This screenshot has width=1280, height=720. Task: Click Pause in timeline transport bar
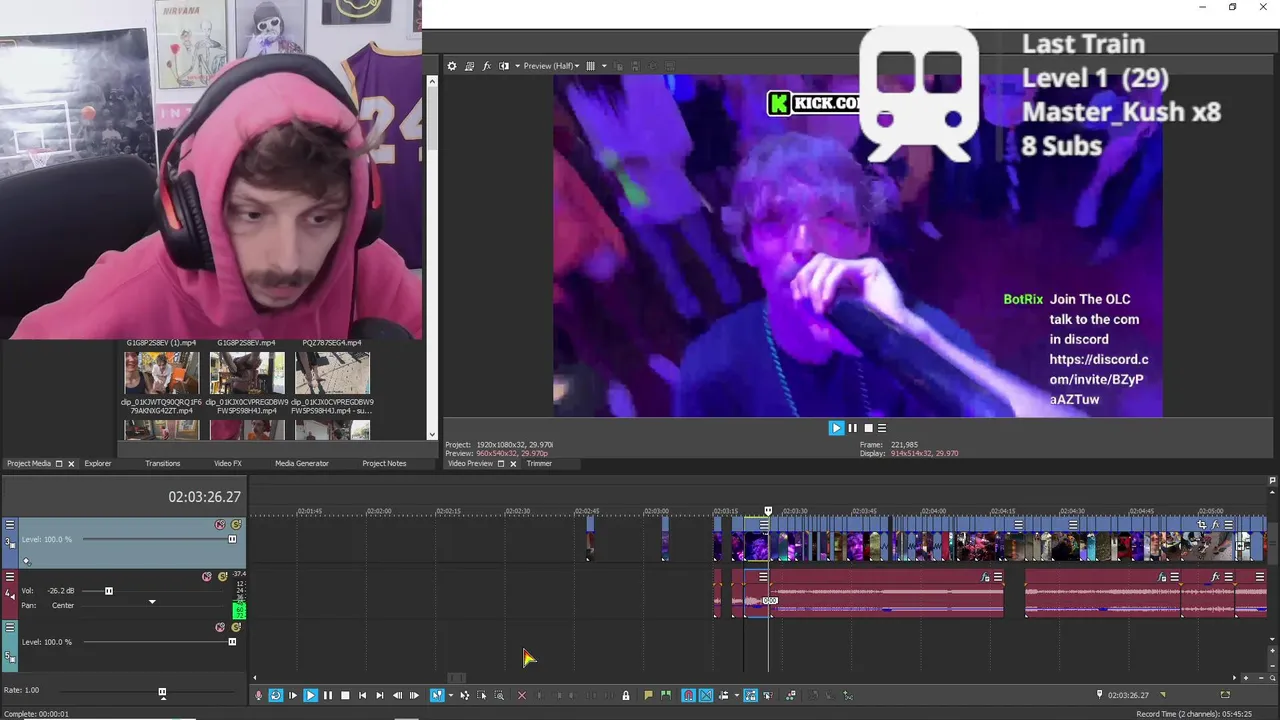[328, 696]
